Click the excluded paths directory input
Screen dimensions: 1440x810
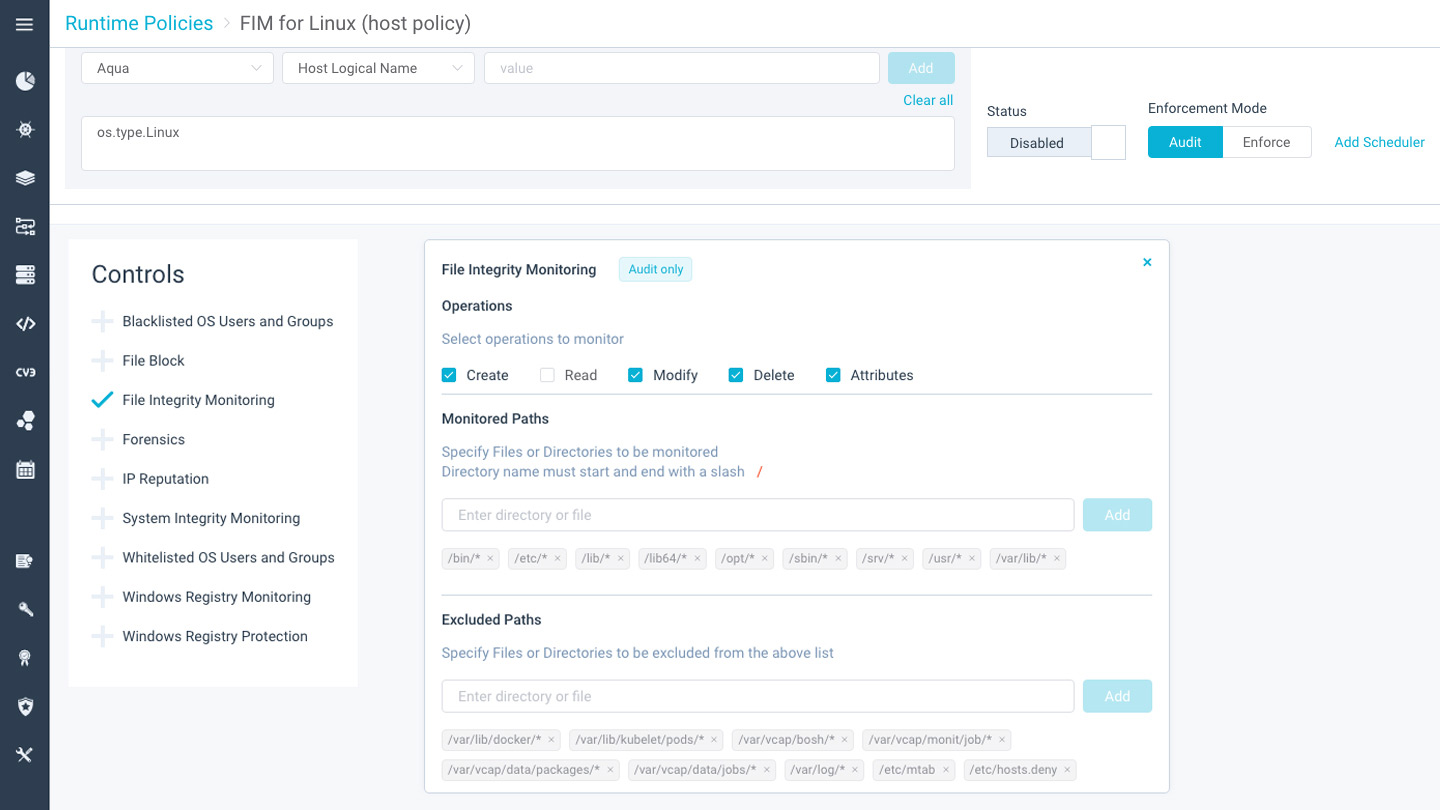758,696
